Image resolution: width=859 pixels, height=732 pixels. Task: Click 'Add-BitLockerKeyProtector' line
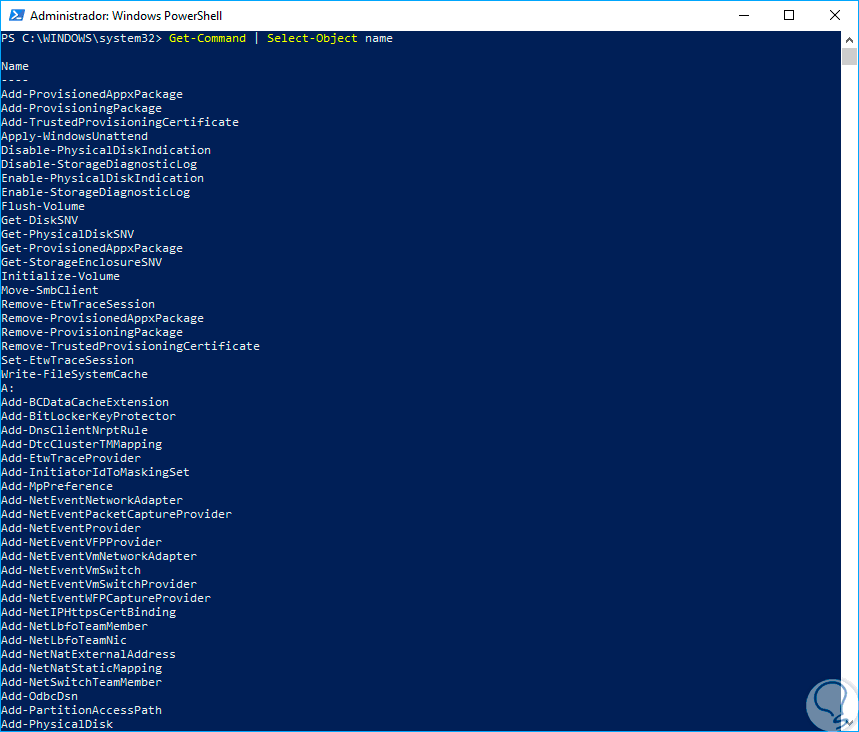pos(88,416)
